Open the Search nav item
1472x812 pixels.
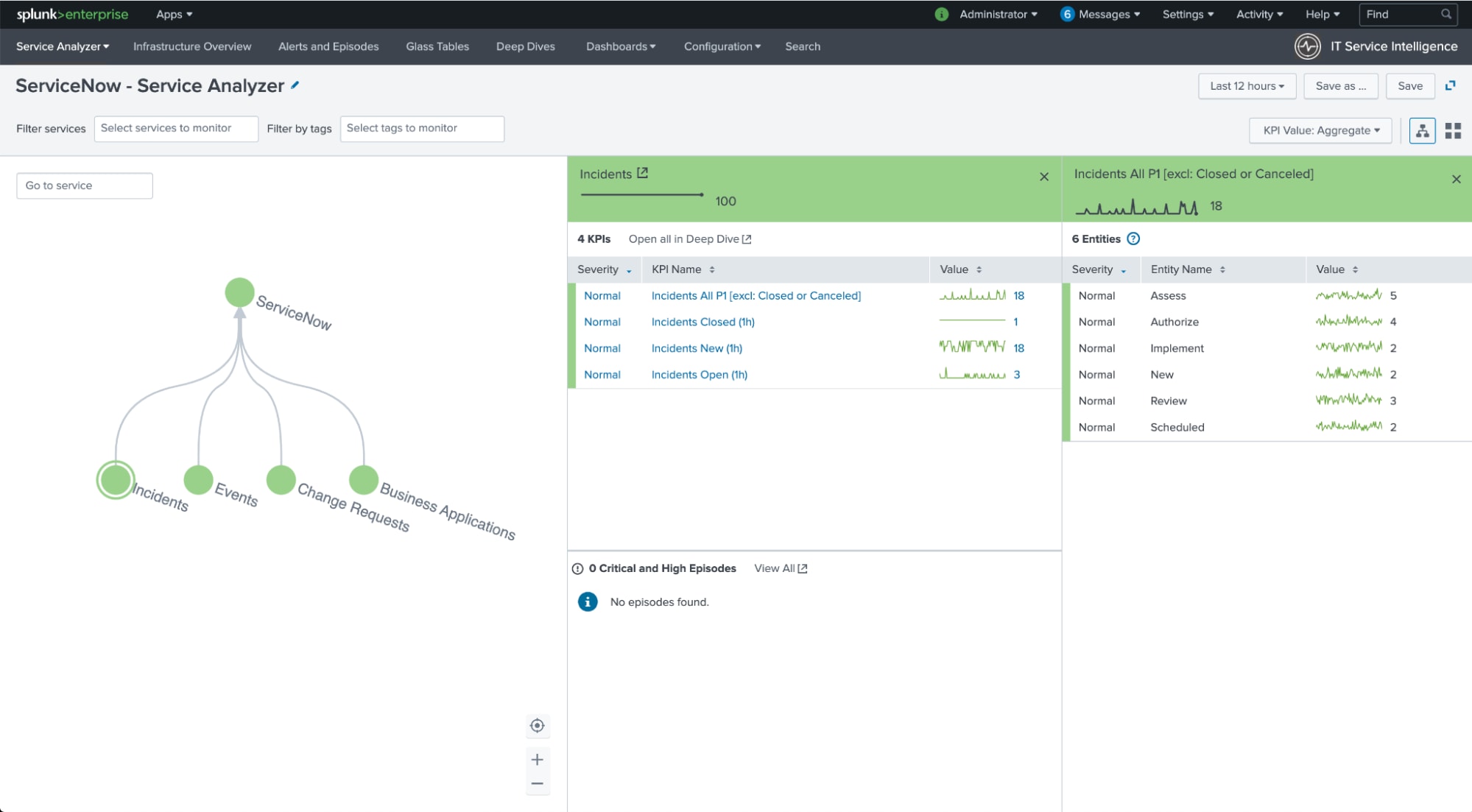tap(803, 46)
